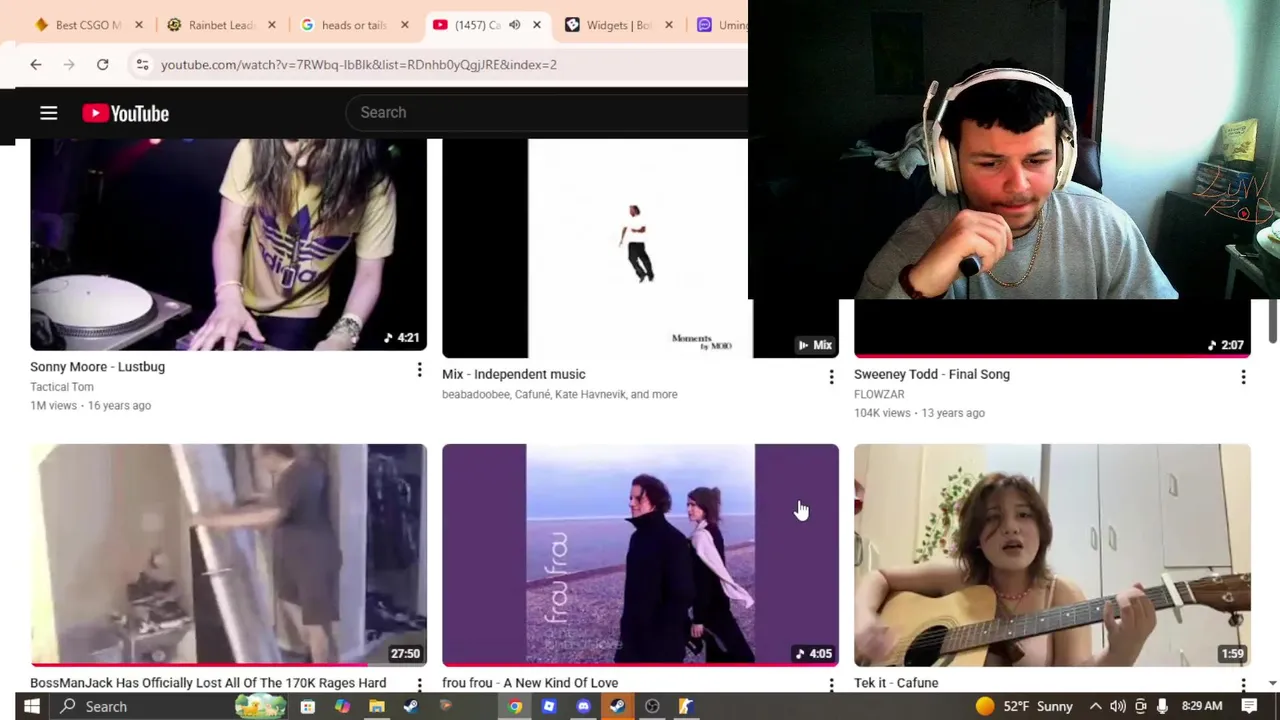Viewport: 1280px width, 720px height.
Task: Open the Copilot taskbar icon
Action: (342, 706)
